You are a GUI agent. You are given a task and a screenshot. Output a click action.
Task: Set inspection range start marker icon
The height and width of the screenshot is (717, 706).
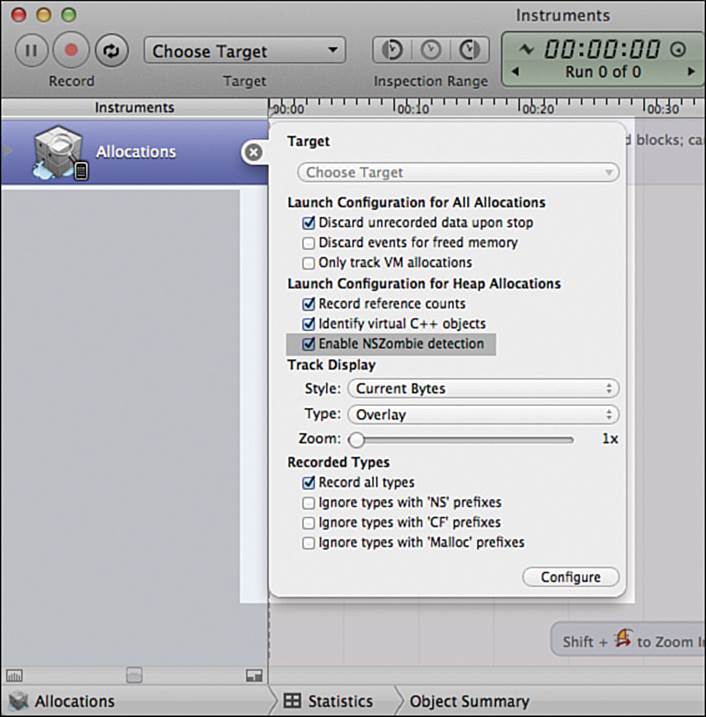pyautogui.click(x=392, y=50)
